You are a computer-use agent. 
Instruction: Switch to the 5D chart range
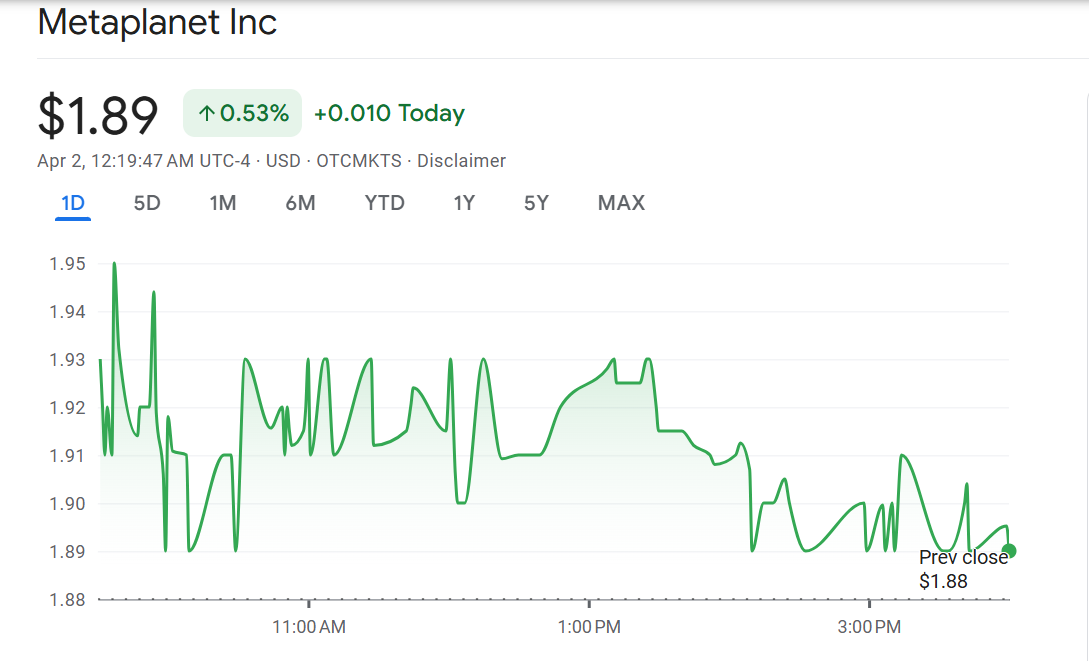pos(145,202)
